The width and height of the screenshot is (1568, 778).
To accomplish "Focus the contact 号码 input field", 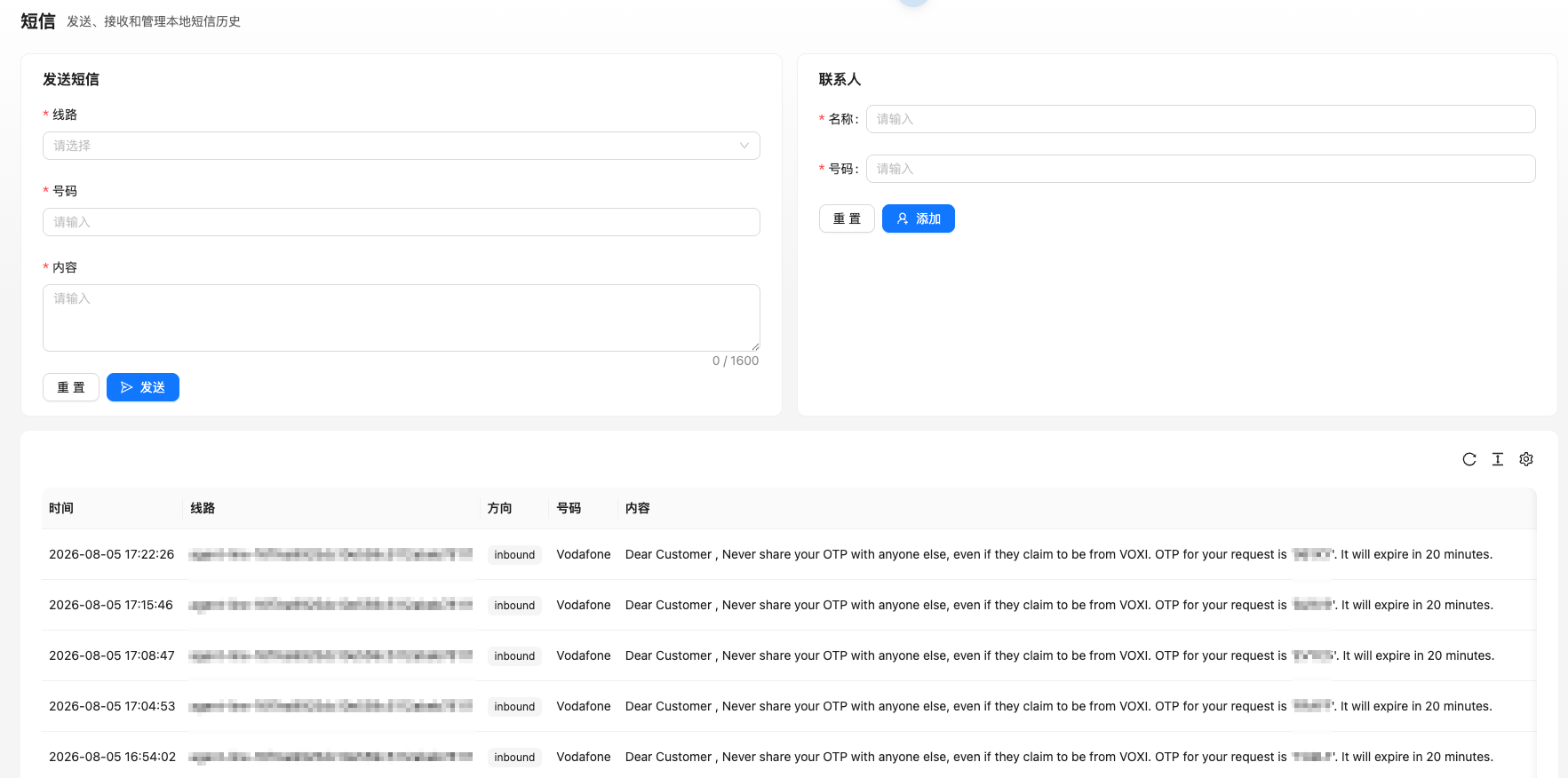I will tap(1201, 169).
